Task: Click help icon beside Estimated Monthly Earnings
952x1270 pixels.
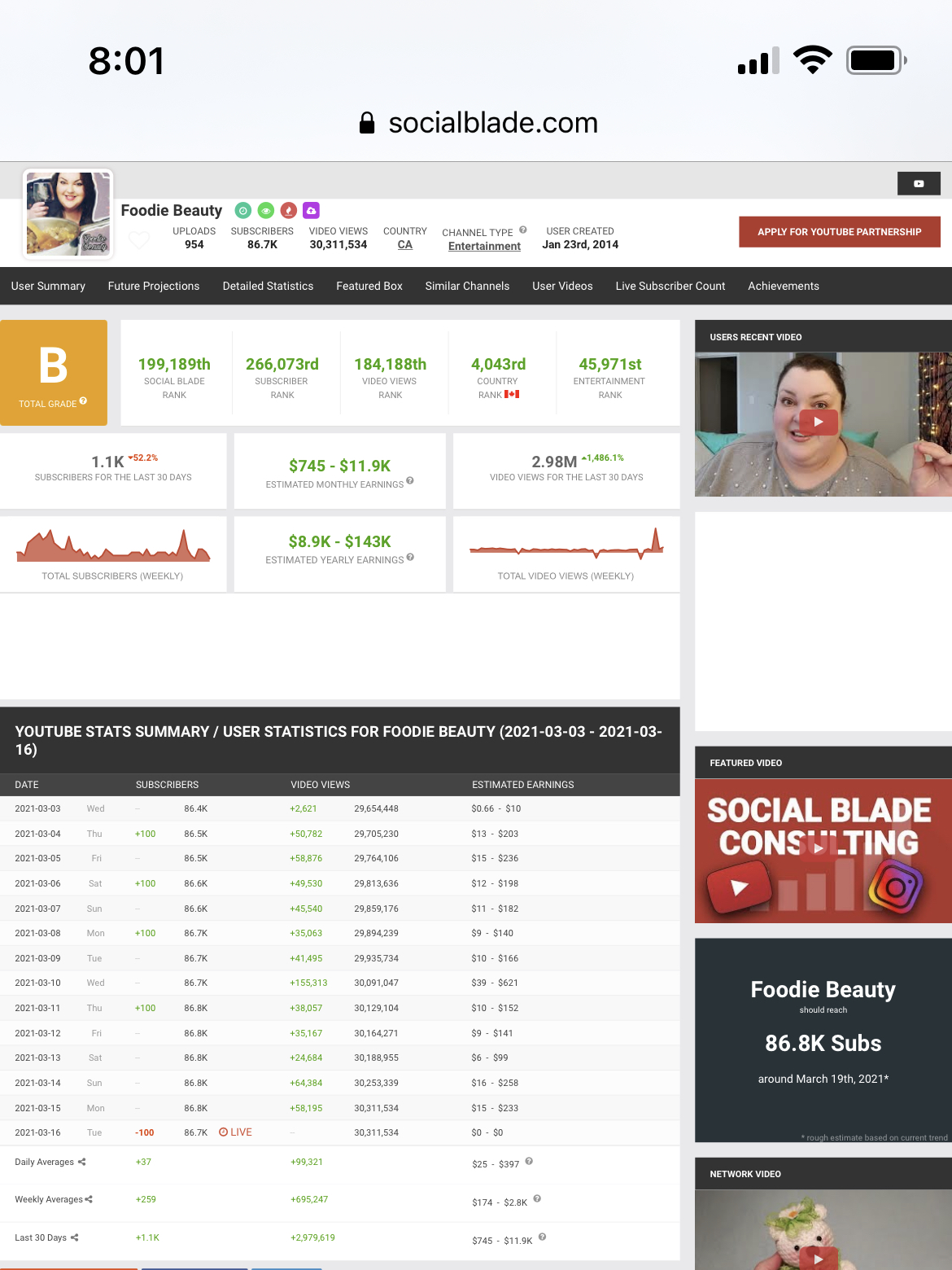Action: 410,481
